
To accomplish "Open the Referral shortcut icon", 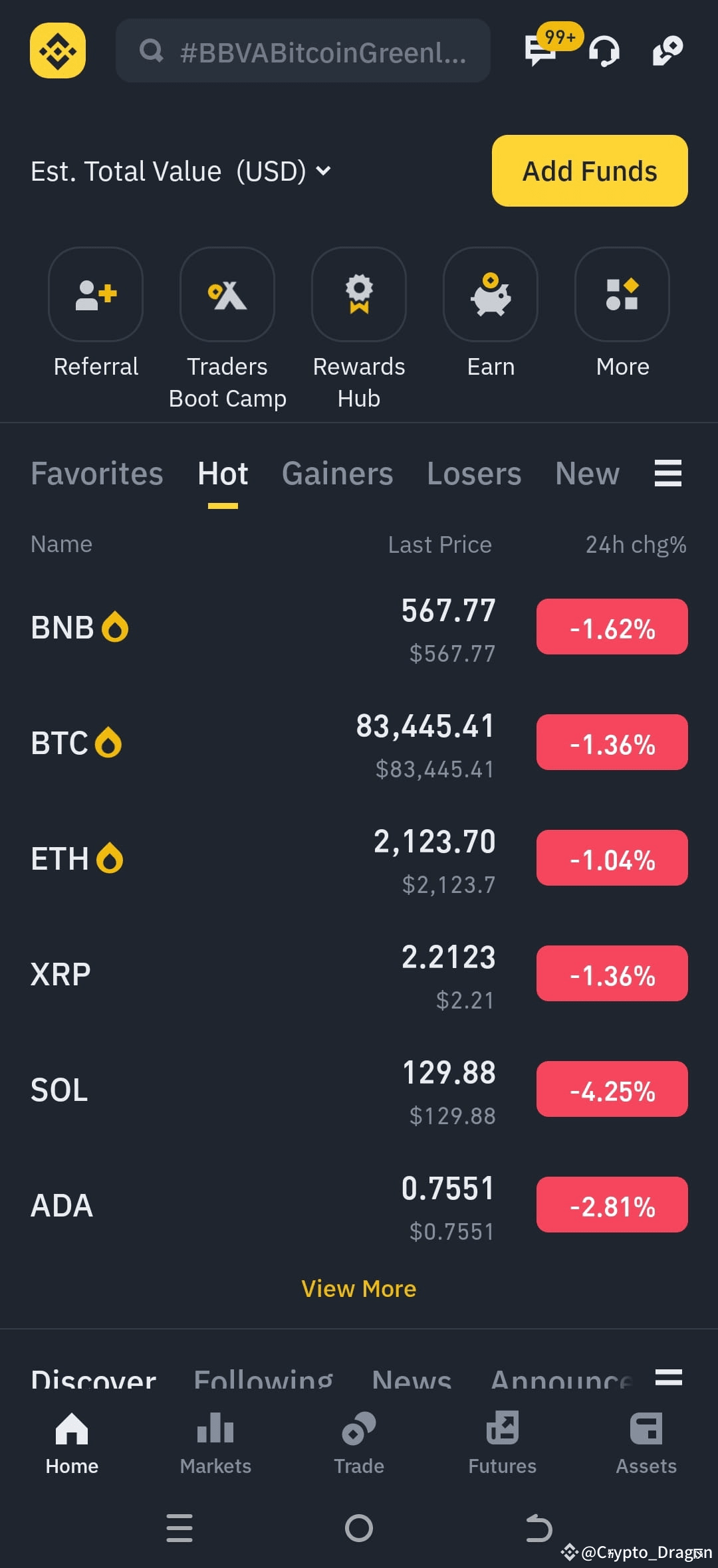I will click(96, 294).
